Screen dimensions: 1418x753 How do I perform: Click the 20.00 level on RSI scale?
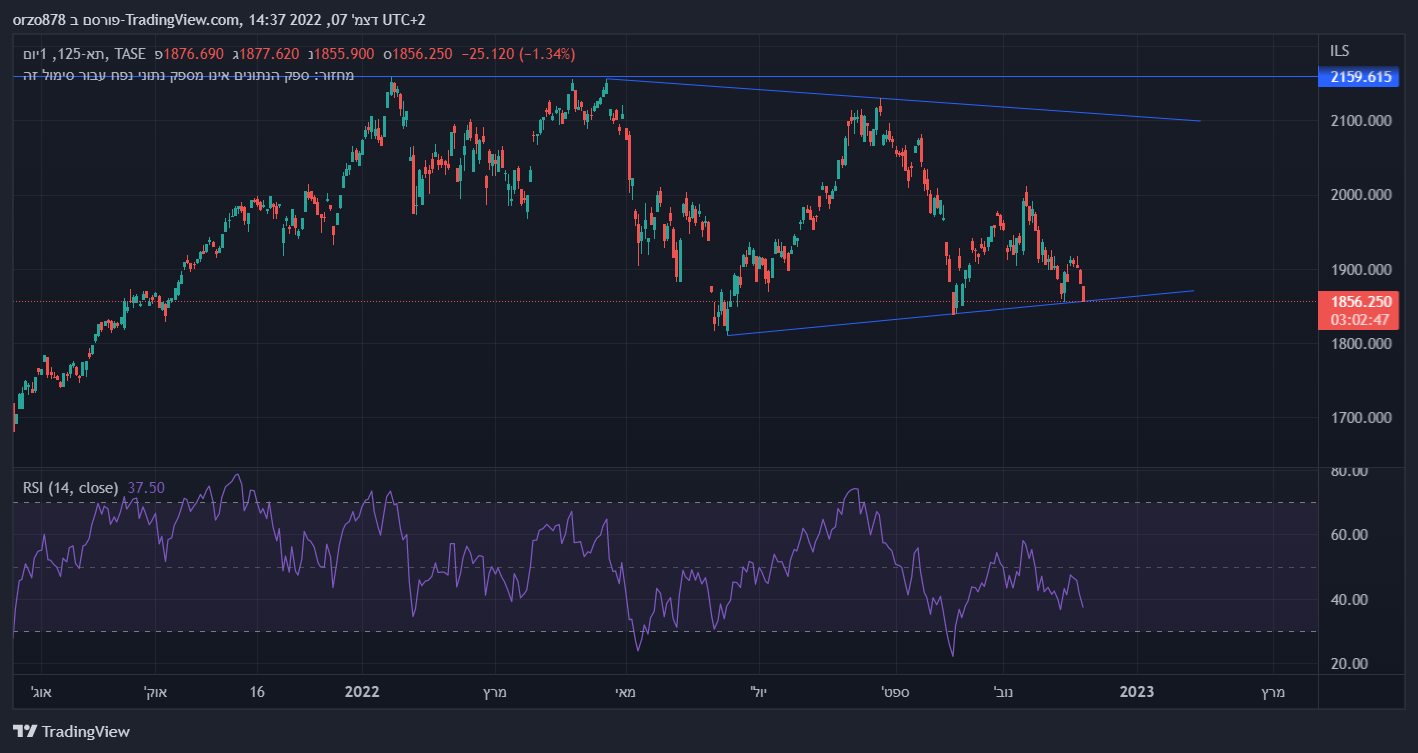click(x=1350, y=664)
